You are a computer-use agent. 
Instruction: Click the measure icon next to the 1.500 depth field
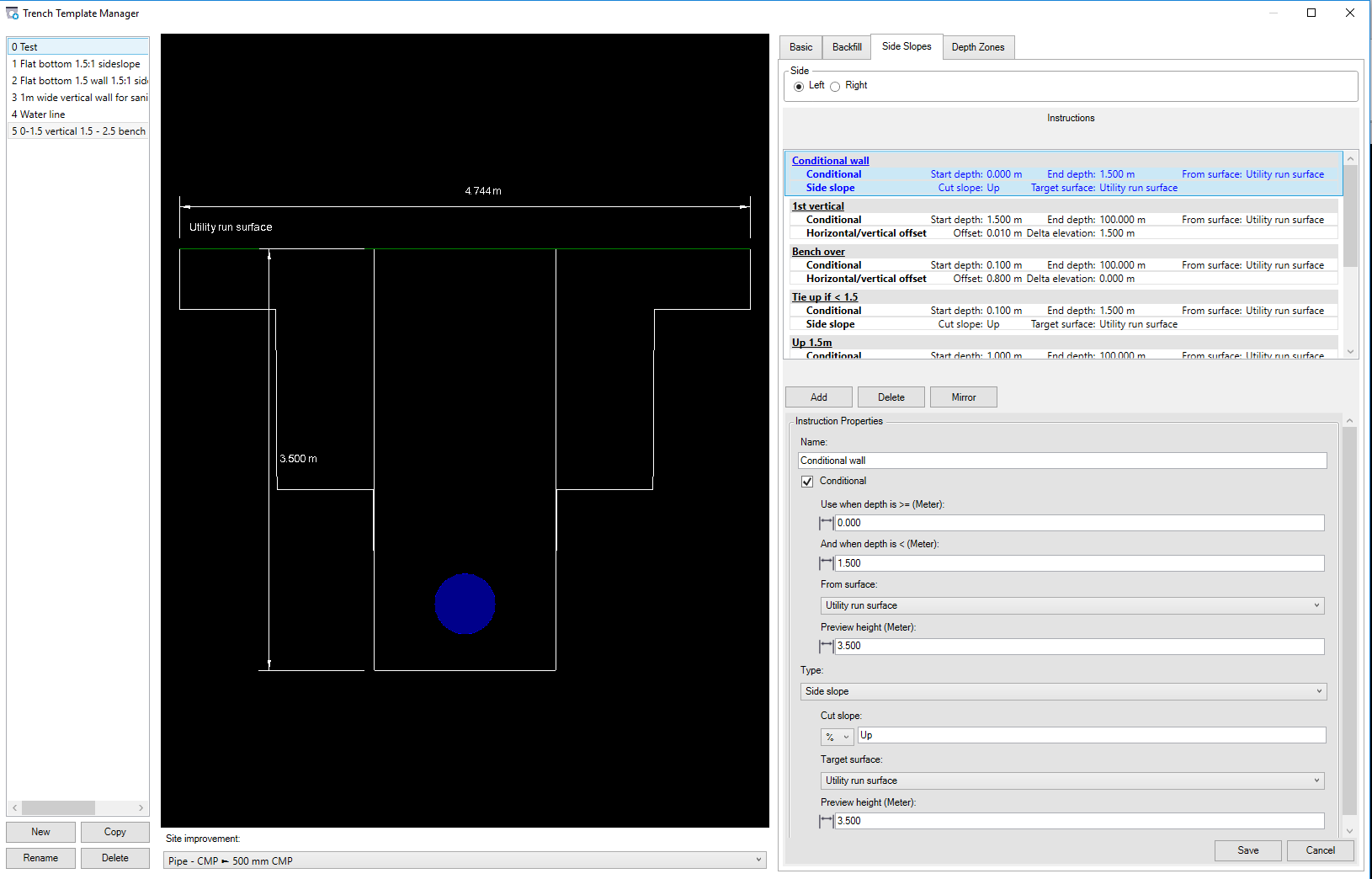[x=826, y=562]
